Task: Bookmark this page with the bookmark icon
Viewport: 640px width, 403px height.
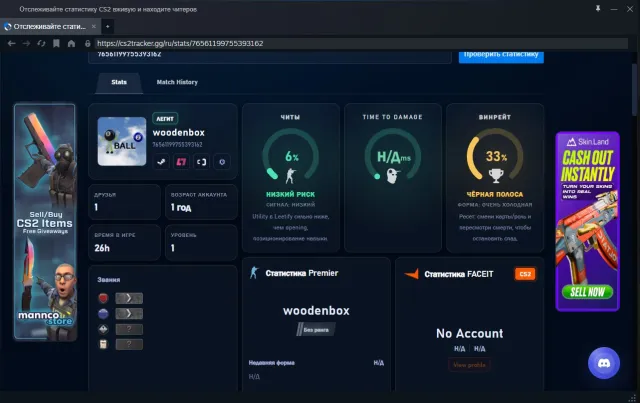Action: 56,43
